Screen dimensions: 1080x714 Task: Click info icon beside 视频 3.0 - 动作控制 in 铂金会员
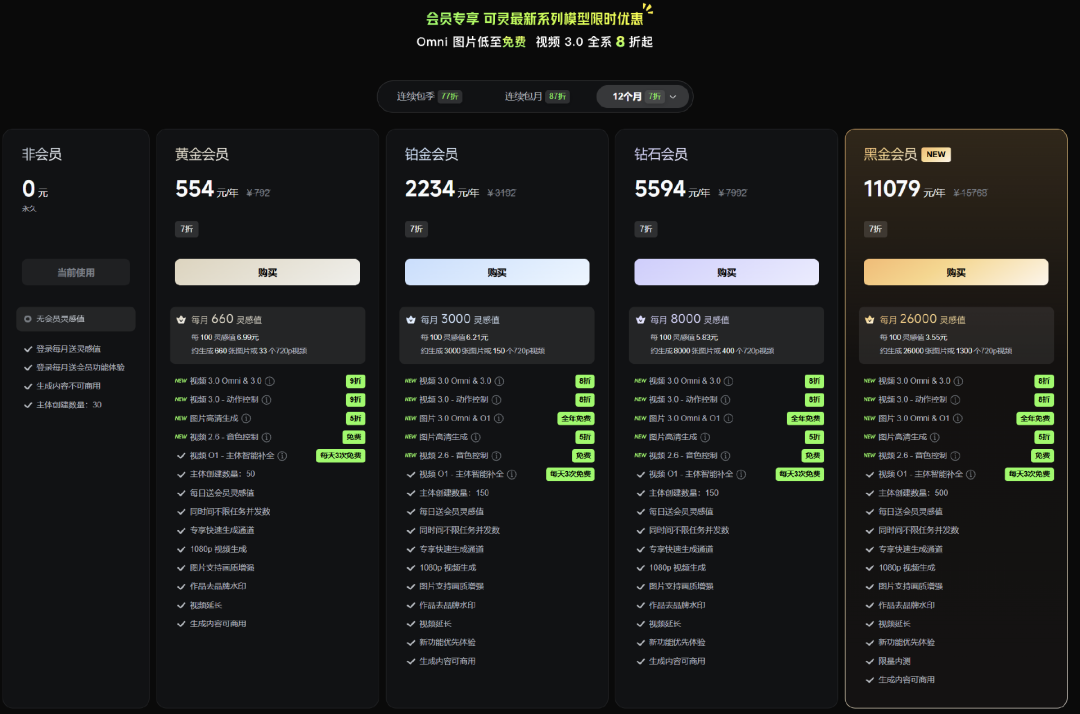(494, 400)
